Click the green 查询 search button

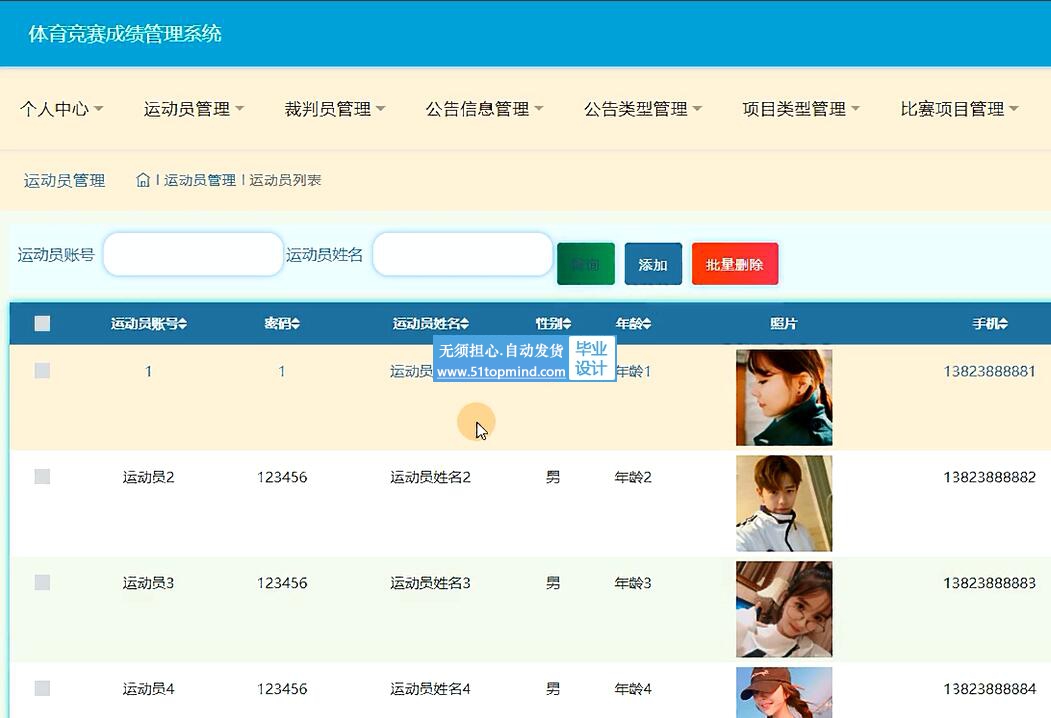tap(586, 264)
